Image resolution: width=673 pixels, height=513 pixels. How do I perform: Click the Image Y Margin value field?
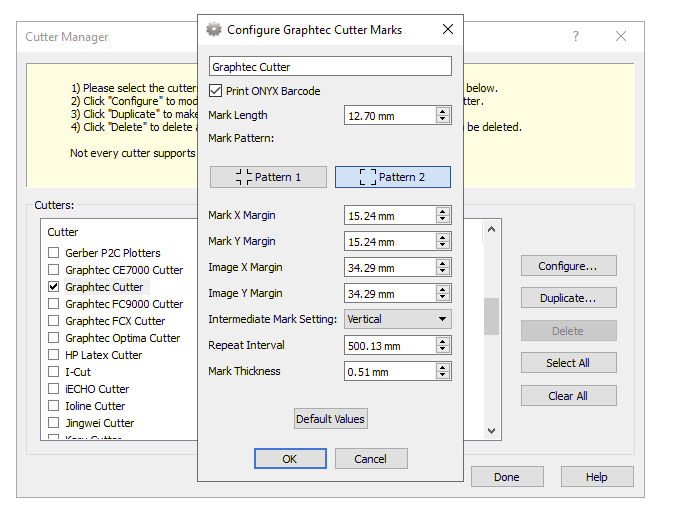click(x=390, y=294)
